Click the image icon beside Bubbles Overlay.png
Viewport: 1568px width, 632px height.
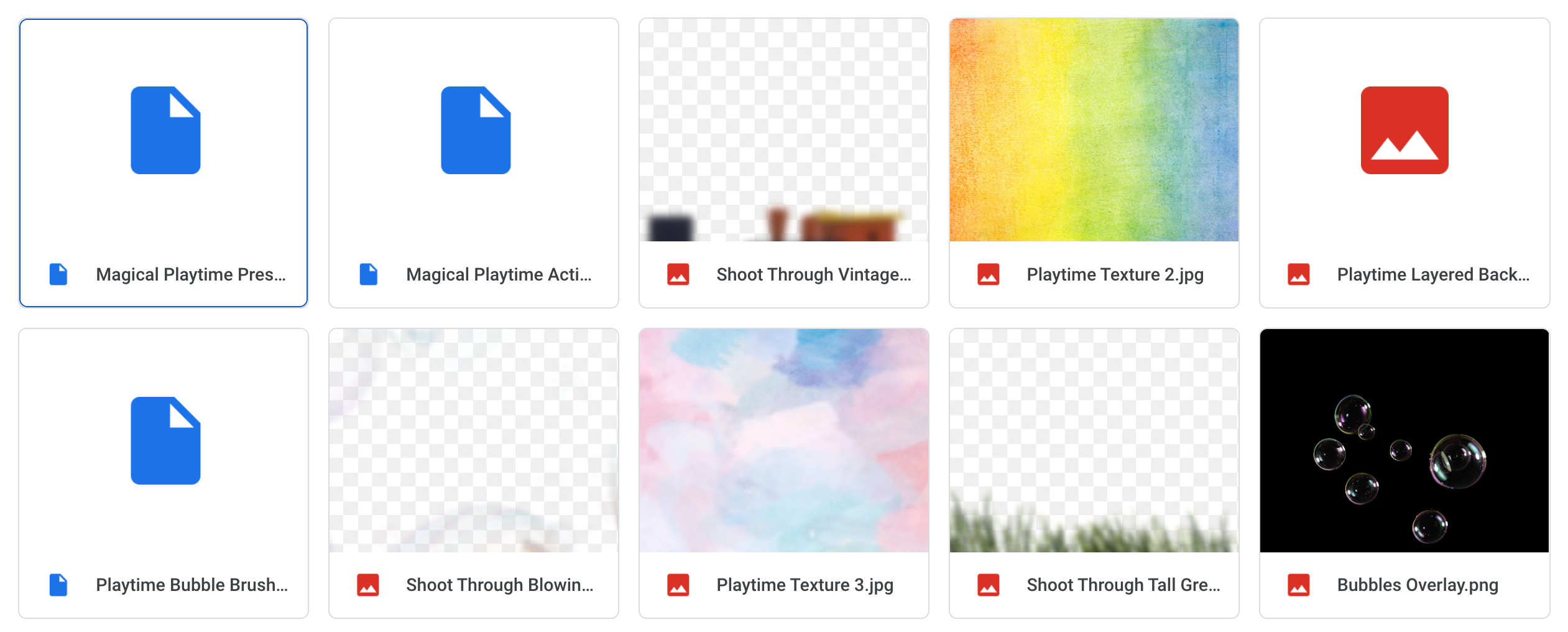1299,585
